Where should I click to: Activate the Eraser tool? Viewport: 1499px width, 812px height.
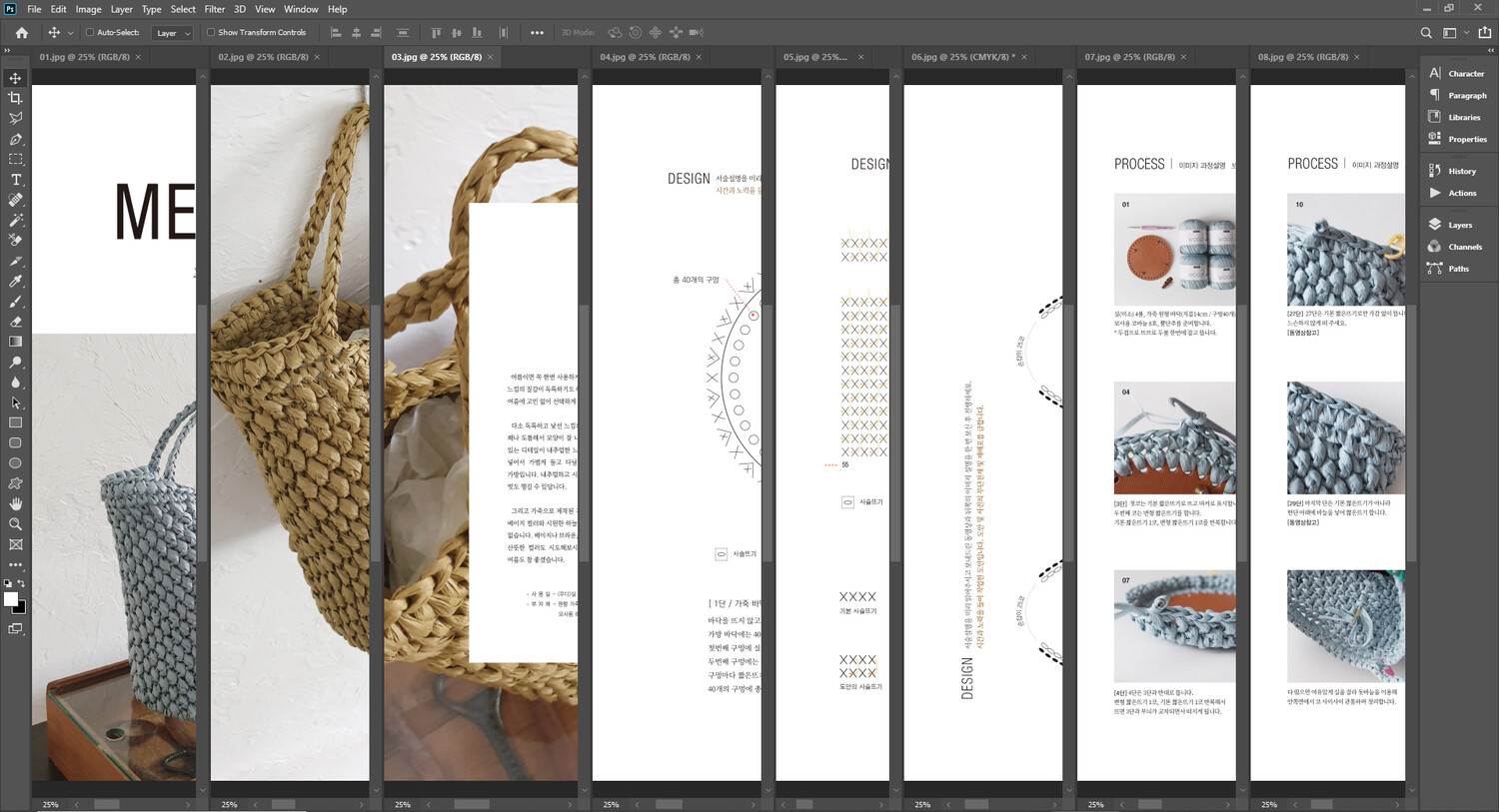(x=15, y=322)
